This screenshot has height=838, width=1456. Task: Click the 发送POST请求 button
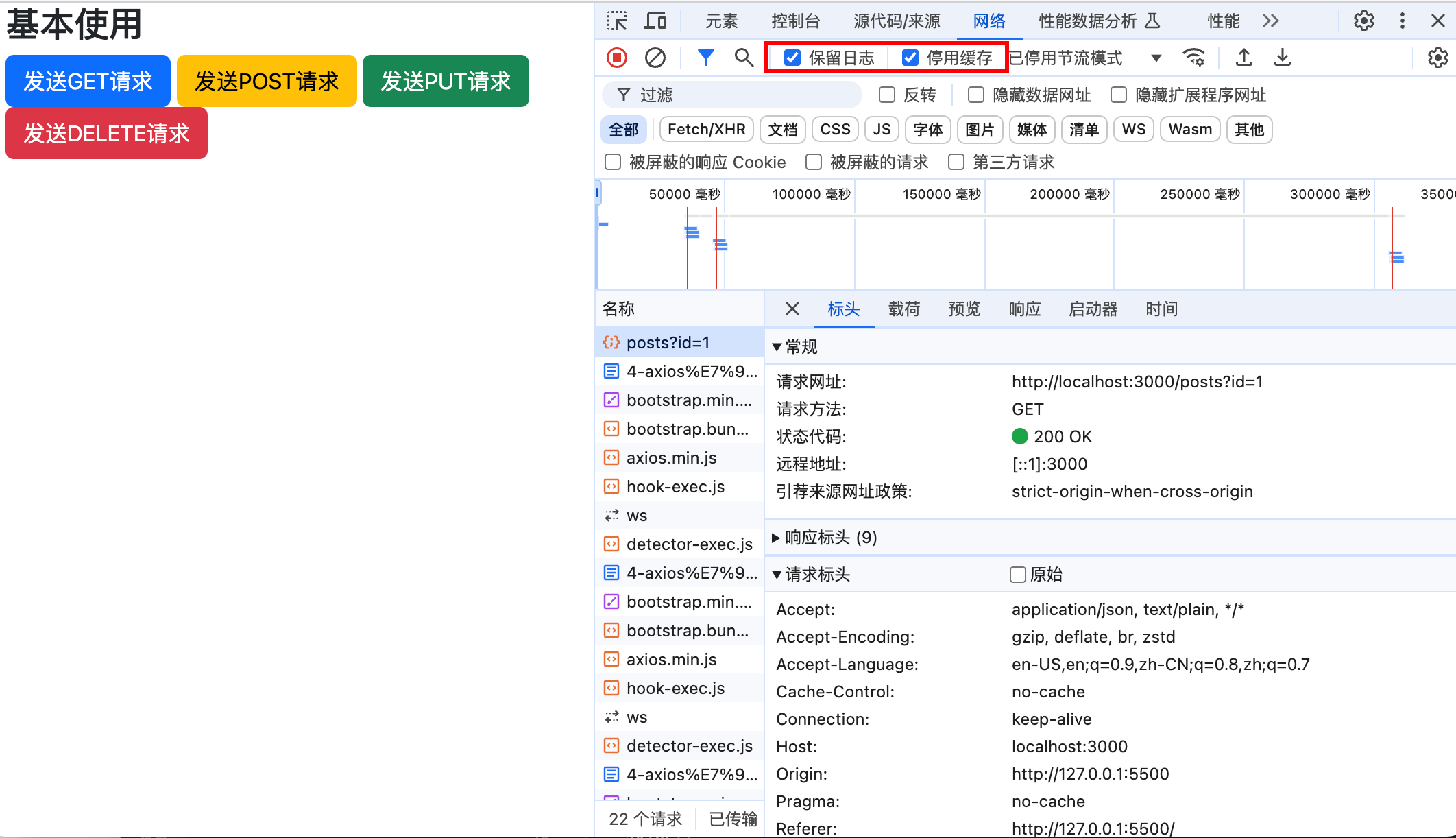(267, 81)
